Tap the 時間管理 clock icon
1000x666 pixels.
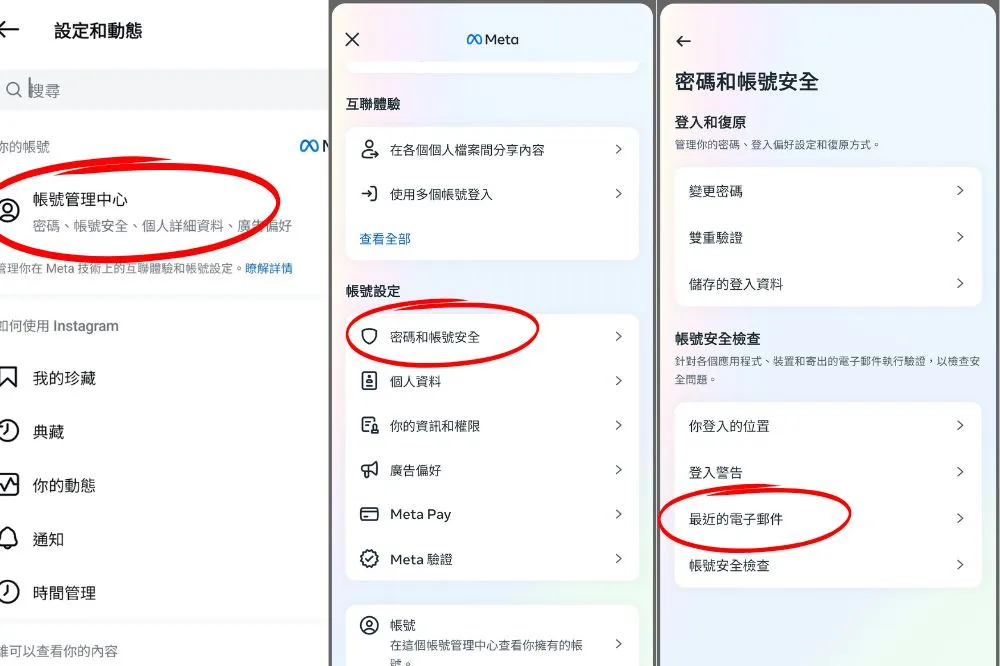tap(8, 591)
